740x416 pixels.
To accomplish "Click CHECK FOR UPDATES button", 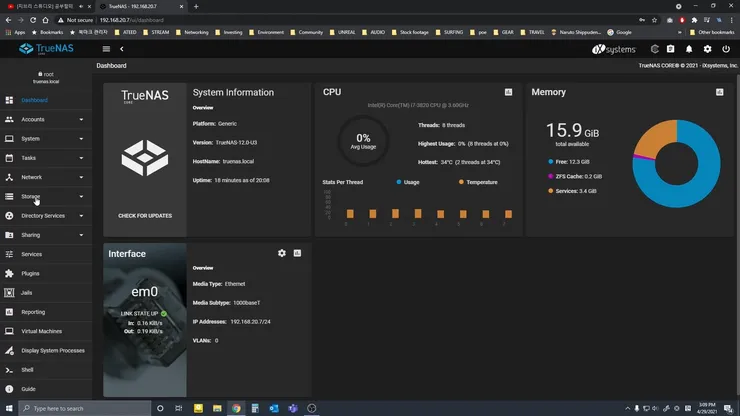I will [x=145, y=216].
